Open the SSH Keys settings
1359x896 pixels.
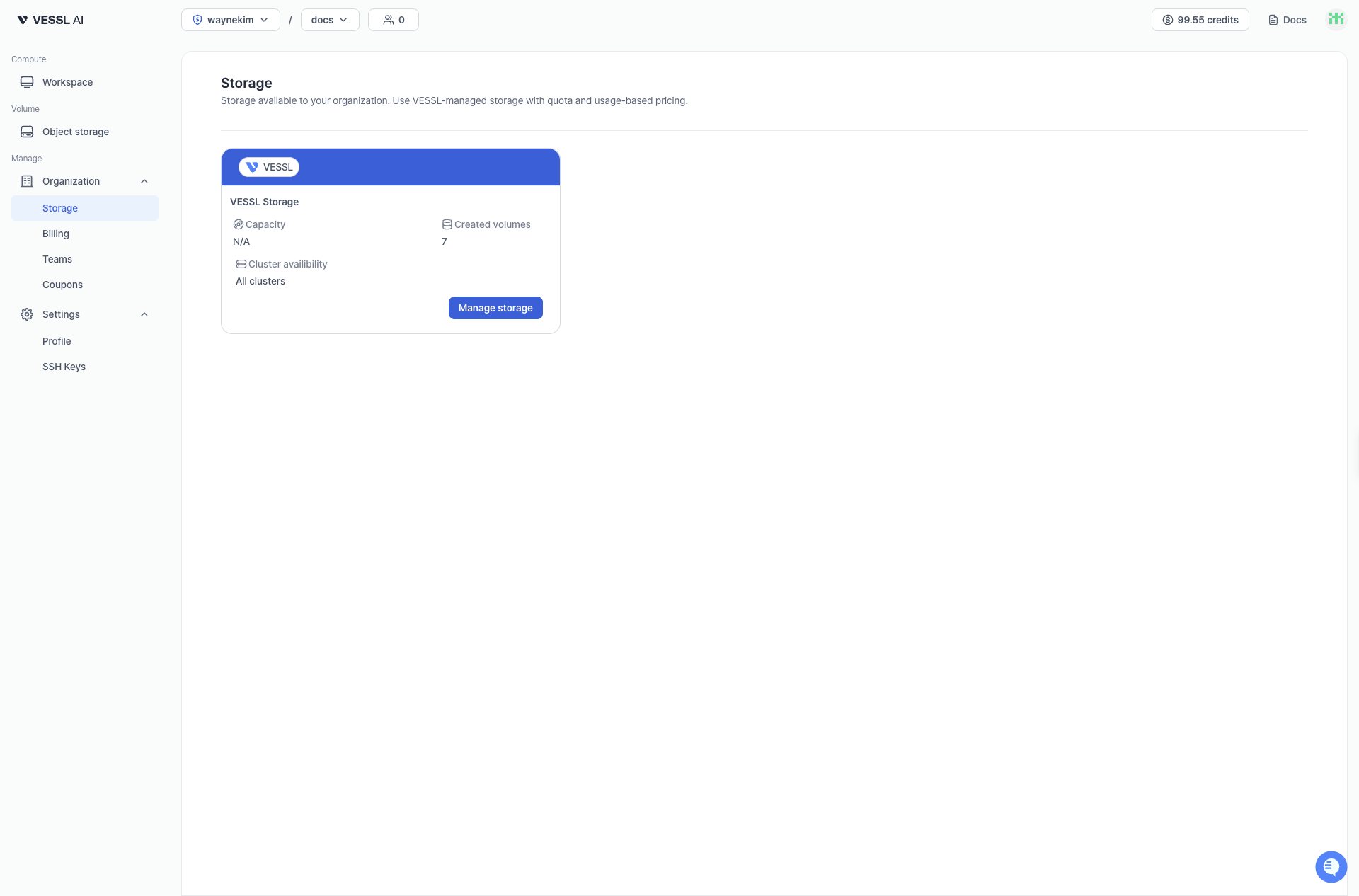[x=64, y=367]
